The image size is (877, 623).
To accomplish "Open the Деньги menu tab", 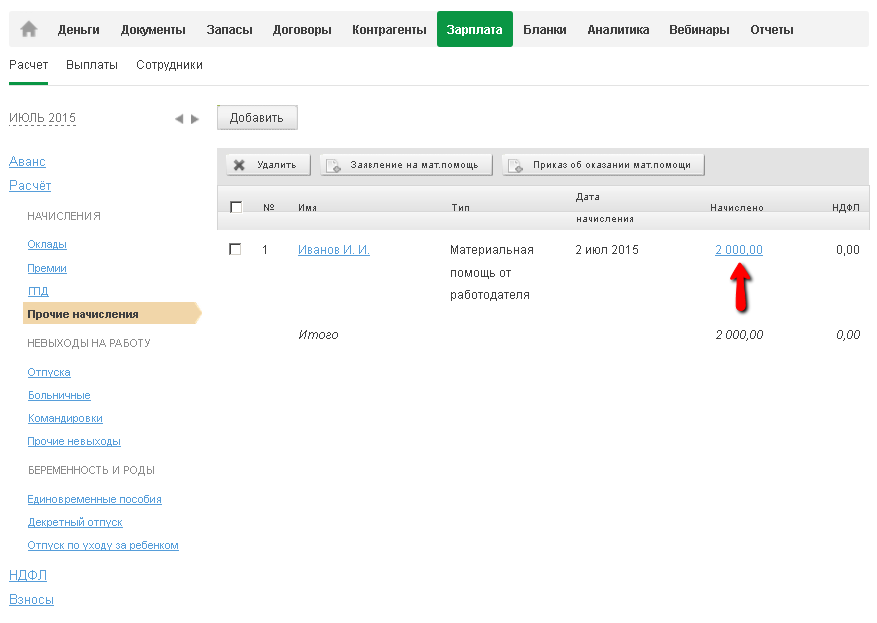I will 78,30.
